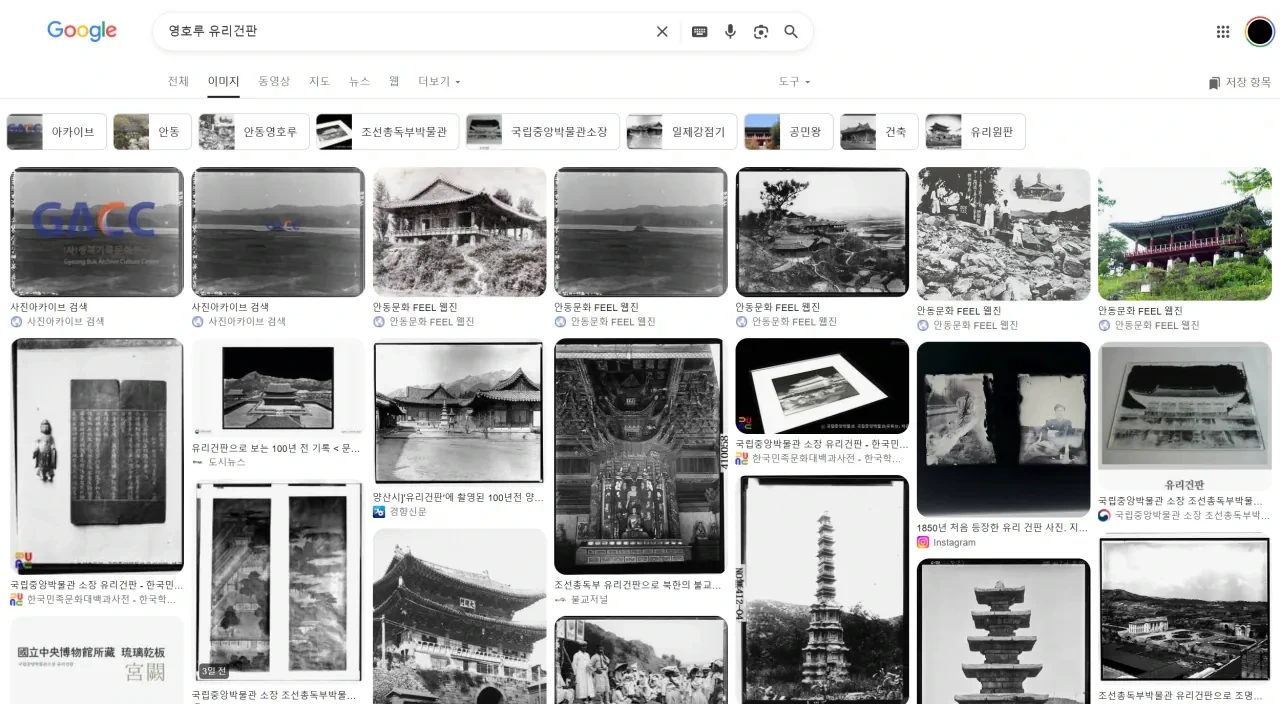Open the 지도 tab
The width and height of the screenshot is (1280, 704).
point(319,81)
